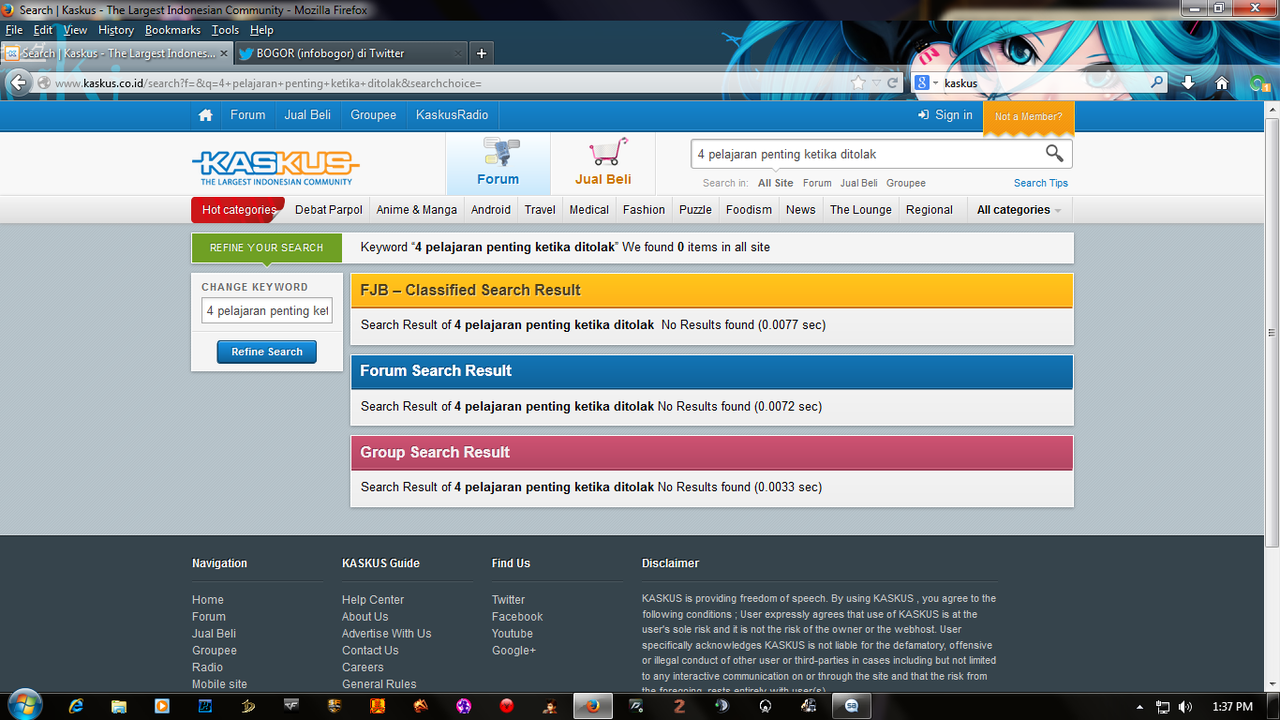Open the Debat Parpol category

(x=329, y=210)
